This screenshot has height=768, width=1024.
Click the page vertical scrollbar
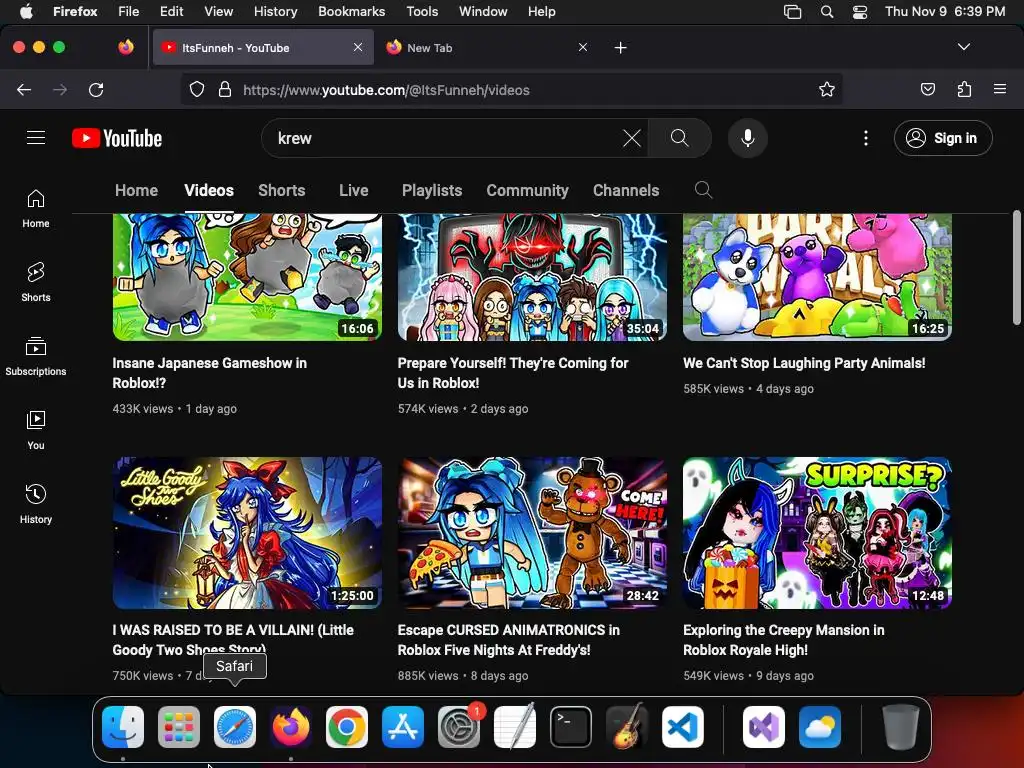[x=1017, y=268]
